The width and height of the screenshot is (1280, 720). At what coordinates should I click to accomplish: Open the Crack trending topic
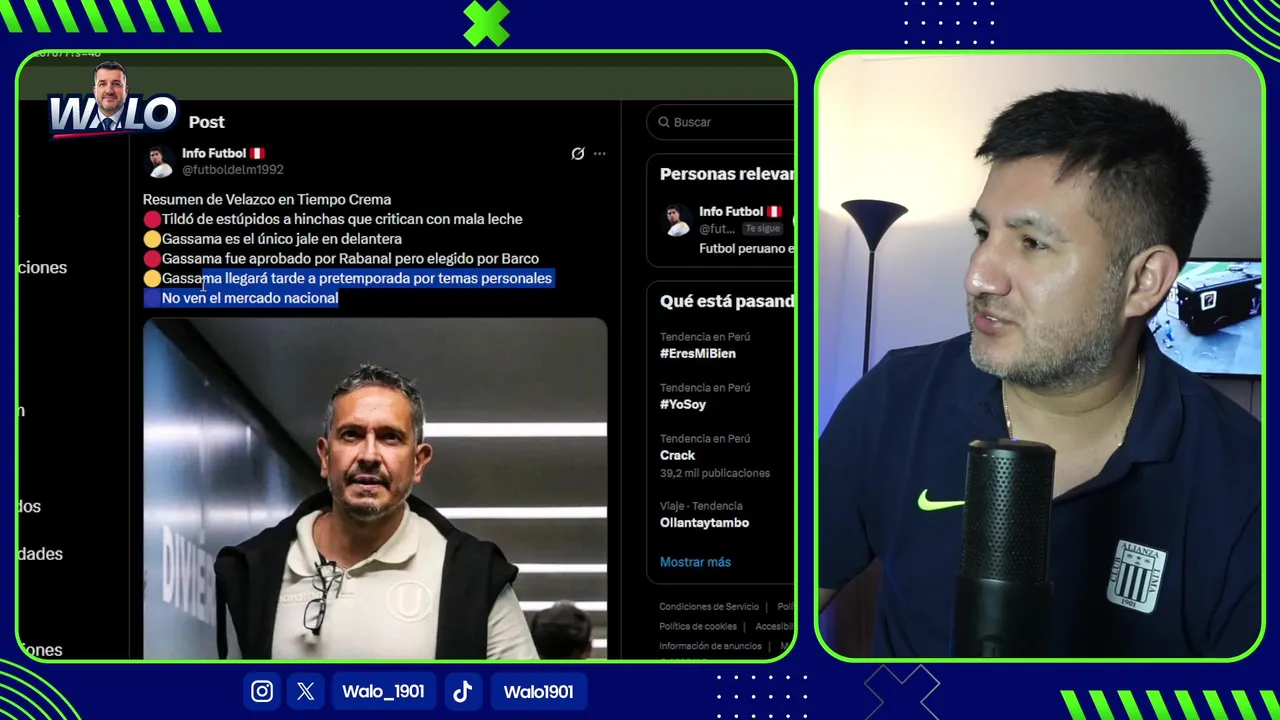click(677, 455)
